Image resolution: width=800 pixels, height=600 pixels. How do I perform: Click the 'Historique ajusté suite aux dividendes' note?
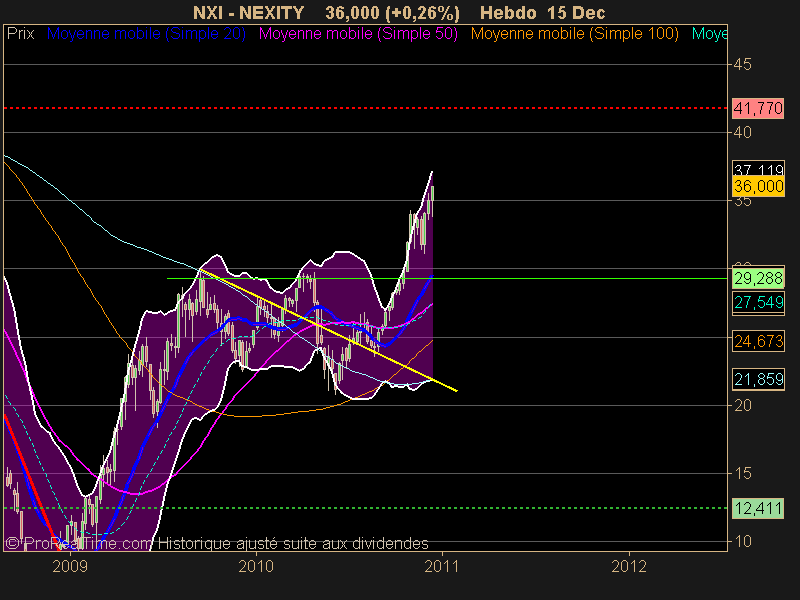(293, 543)
